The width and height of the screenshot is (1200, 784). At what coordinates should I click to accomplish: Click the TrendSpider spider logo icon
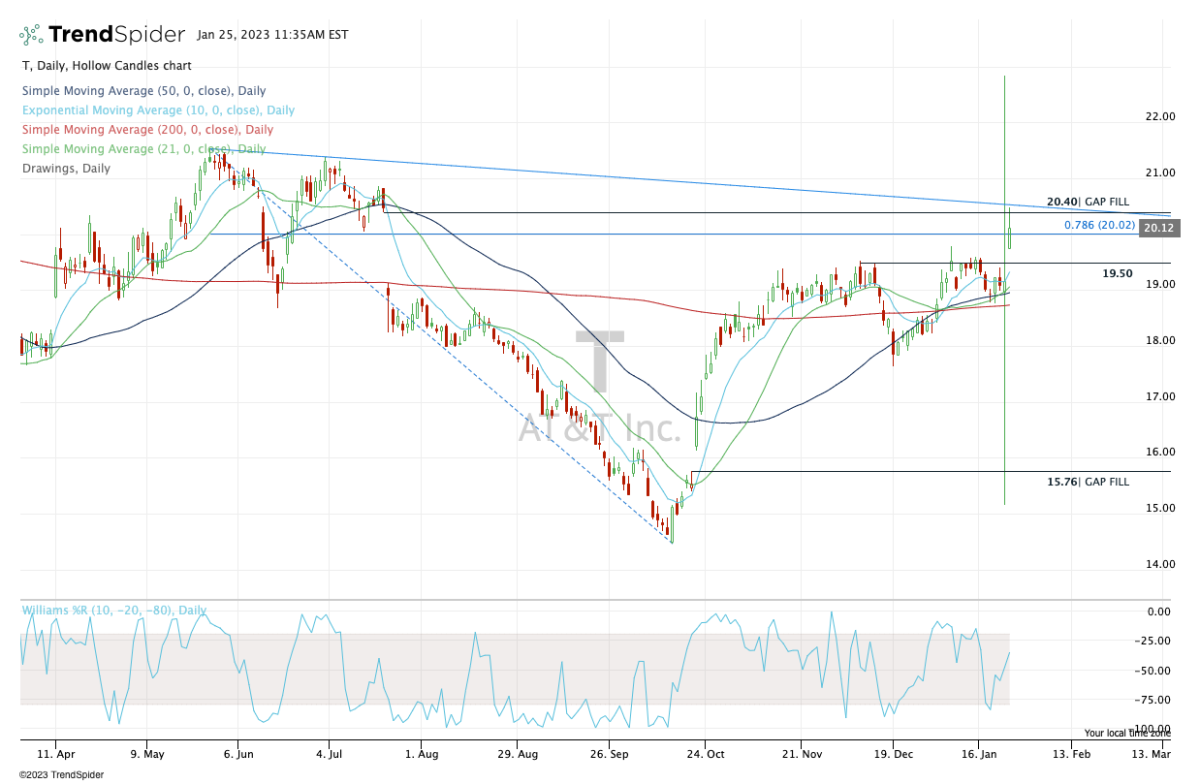coord(32,35)
